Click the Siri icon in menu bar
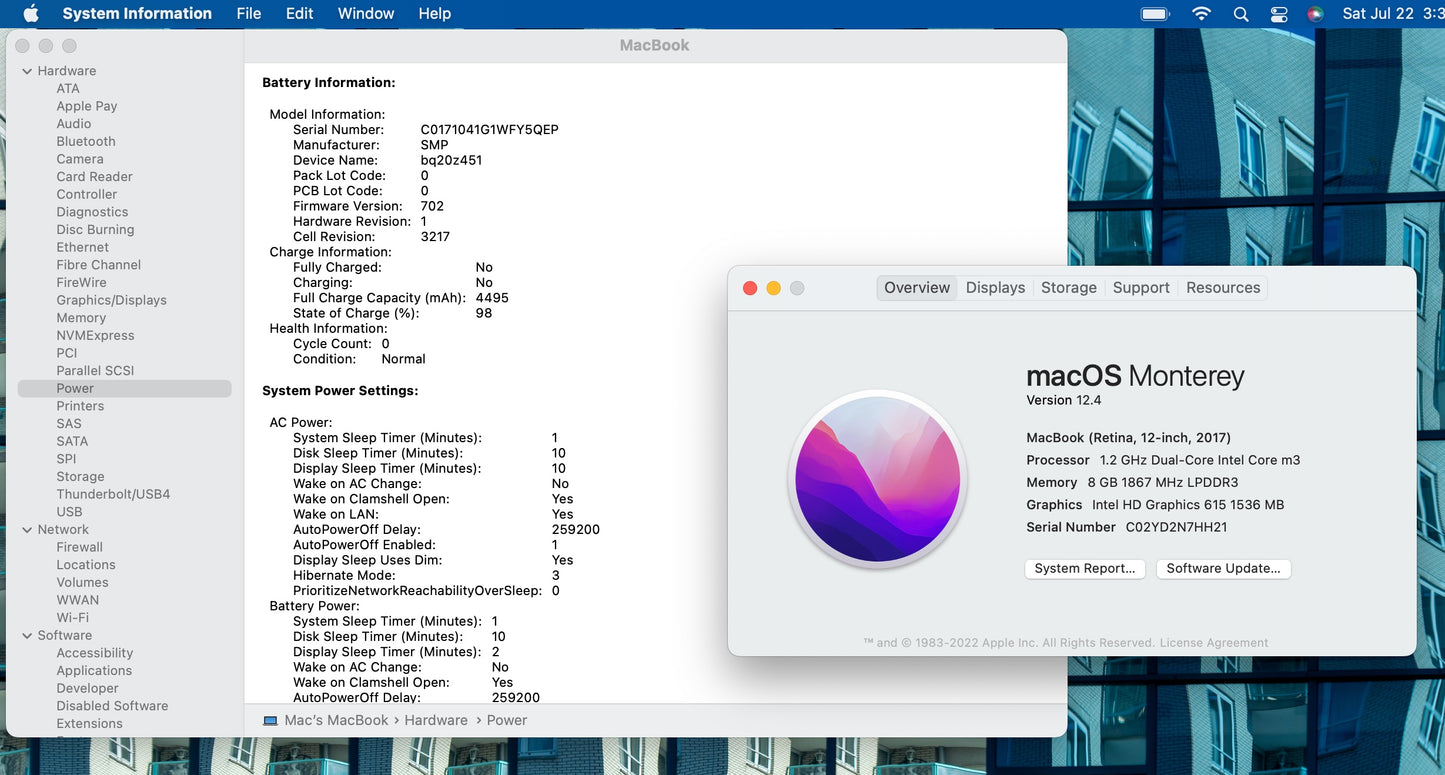Viewport: 1445px width, 775px height. click(x=1315, y=13)
